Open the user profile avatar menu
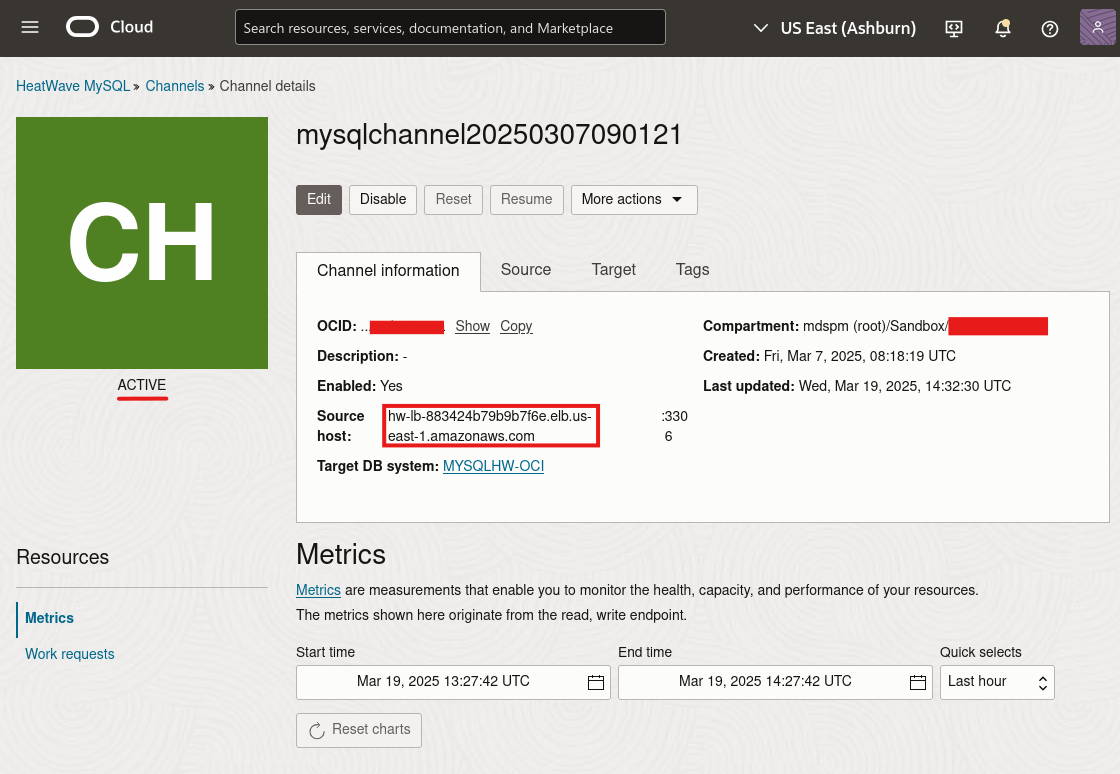The image size is (1120, 774). (1097, 27)
